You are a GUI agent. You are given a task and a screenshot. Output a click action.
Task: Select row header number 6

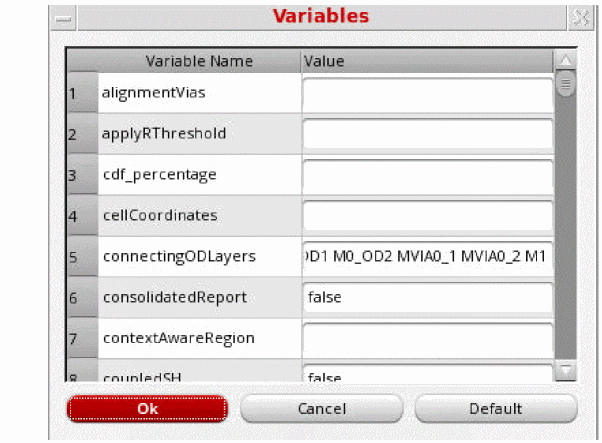pos(83,298)
